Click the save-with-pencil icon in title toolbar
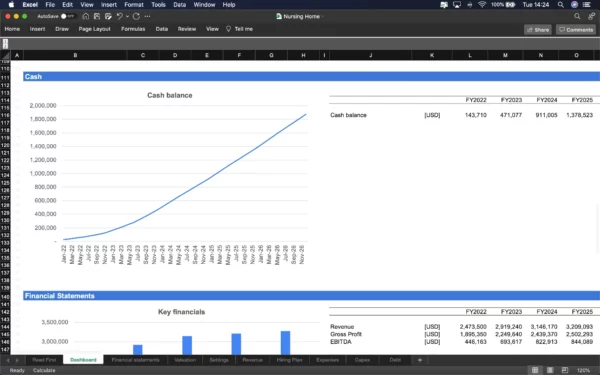 tap(108, 16)
